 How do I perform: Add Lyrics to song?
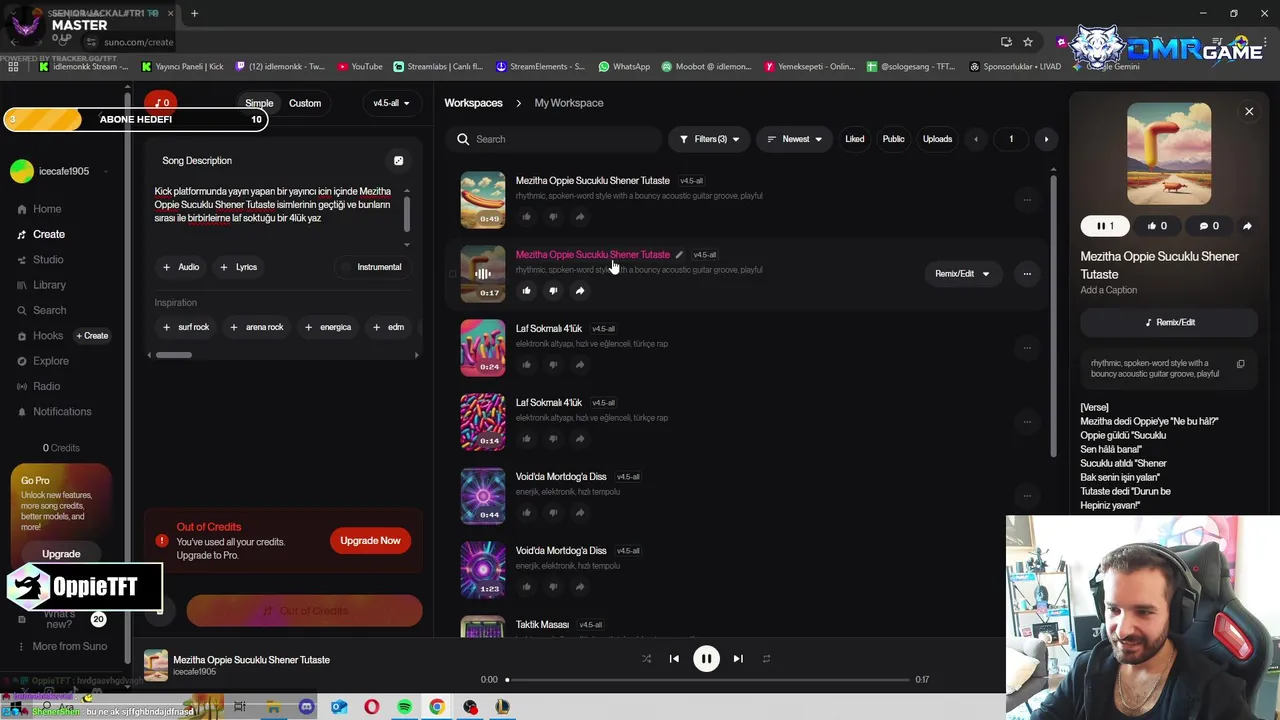tap(238, 267)
